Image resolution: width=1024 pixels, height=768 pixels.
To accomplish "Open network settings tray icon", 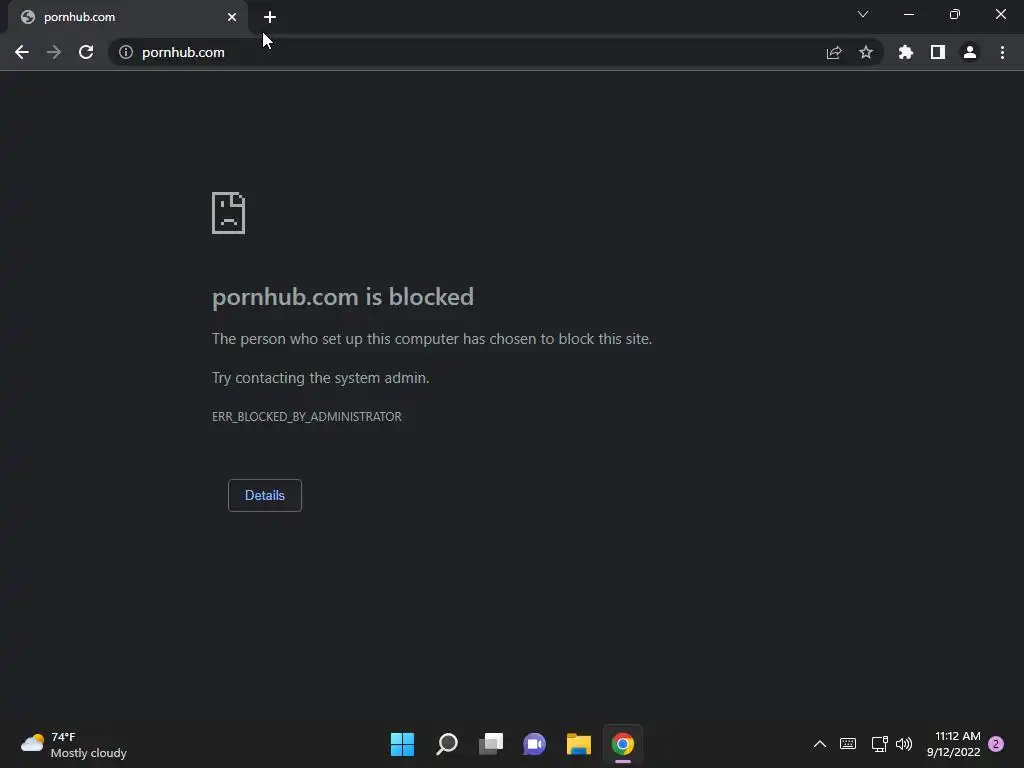I will point(880,744).
